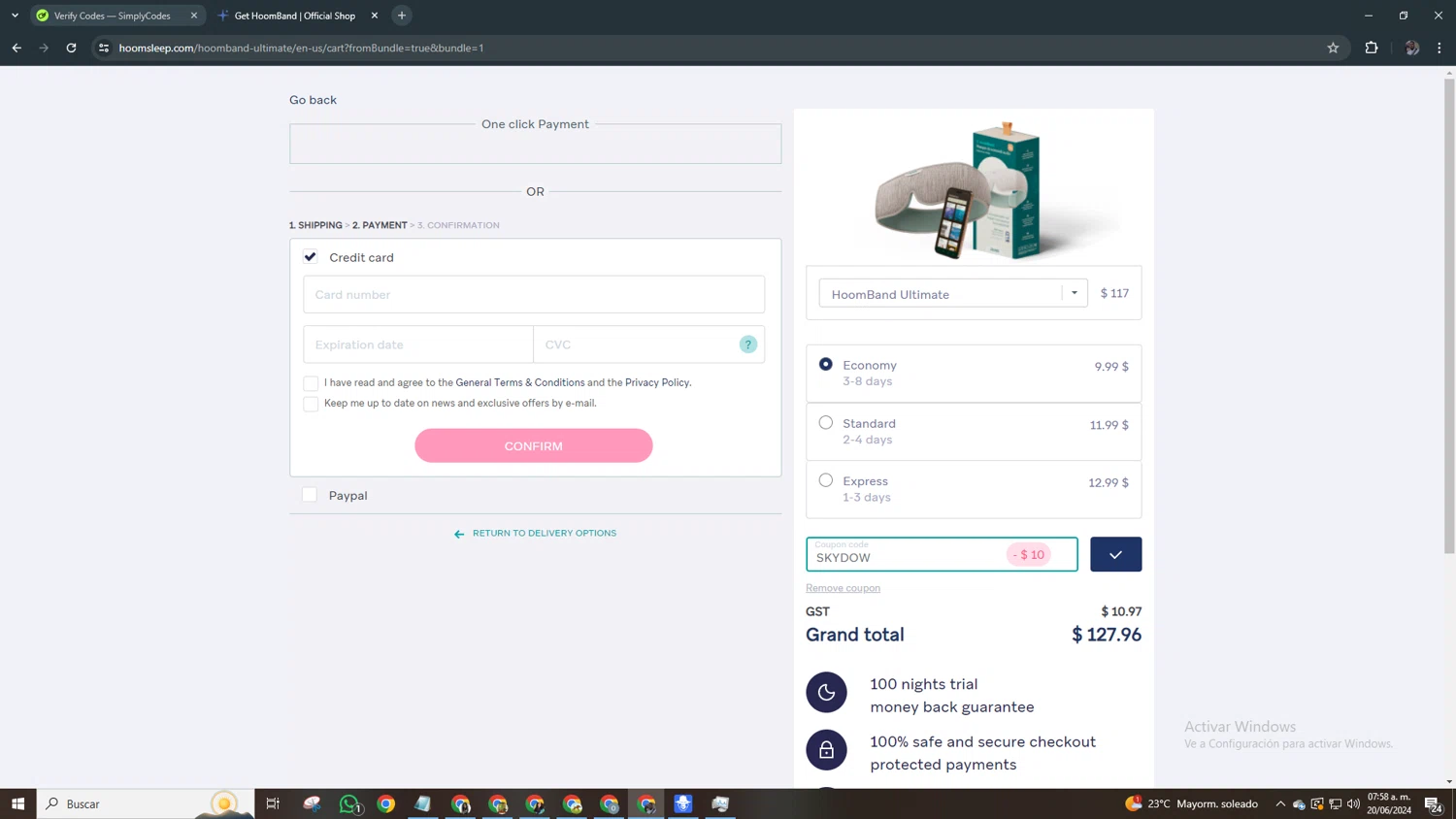Open the tab search dropdown arrow
Image resolution: width=1456 pixels, height=819 pixels.
(15, 16)
